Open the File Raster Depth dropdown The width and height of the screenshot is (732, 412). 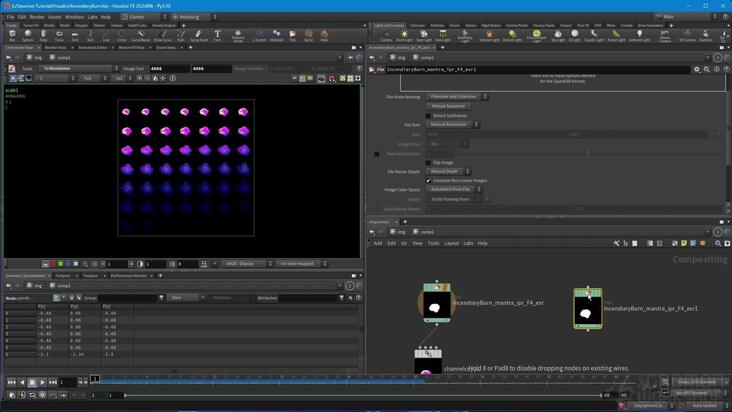448,171
